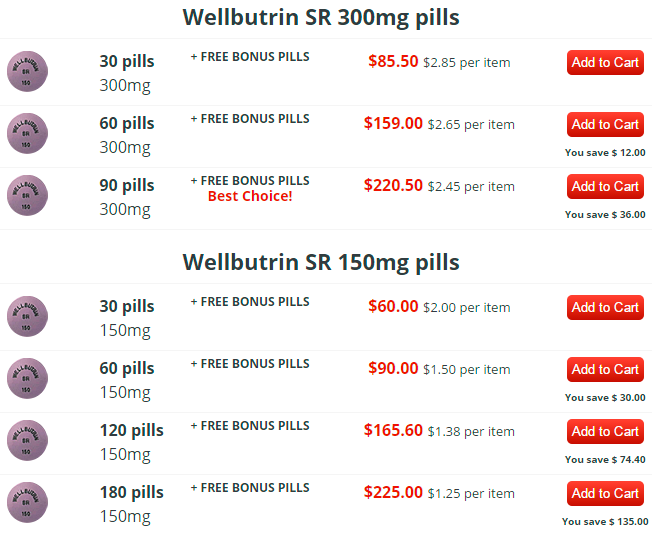Viewport: 667px width, 536px height.
Task: Add 120 pills 150mg at $165.60 to cart
Action: click(605, 432)
